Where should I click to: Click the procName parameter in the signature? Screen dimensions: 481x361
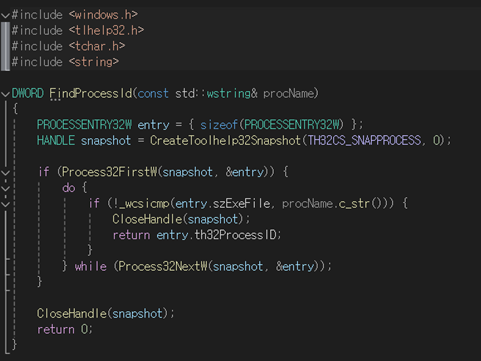289,93
